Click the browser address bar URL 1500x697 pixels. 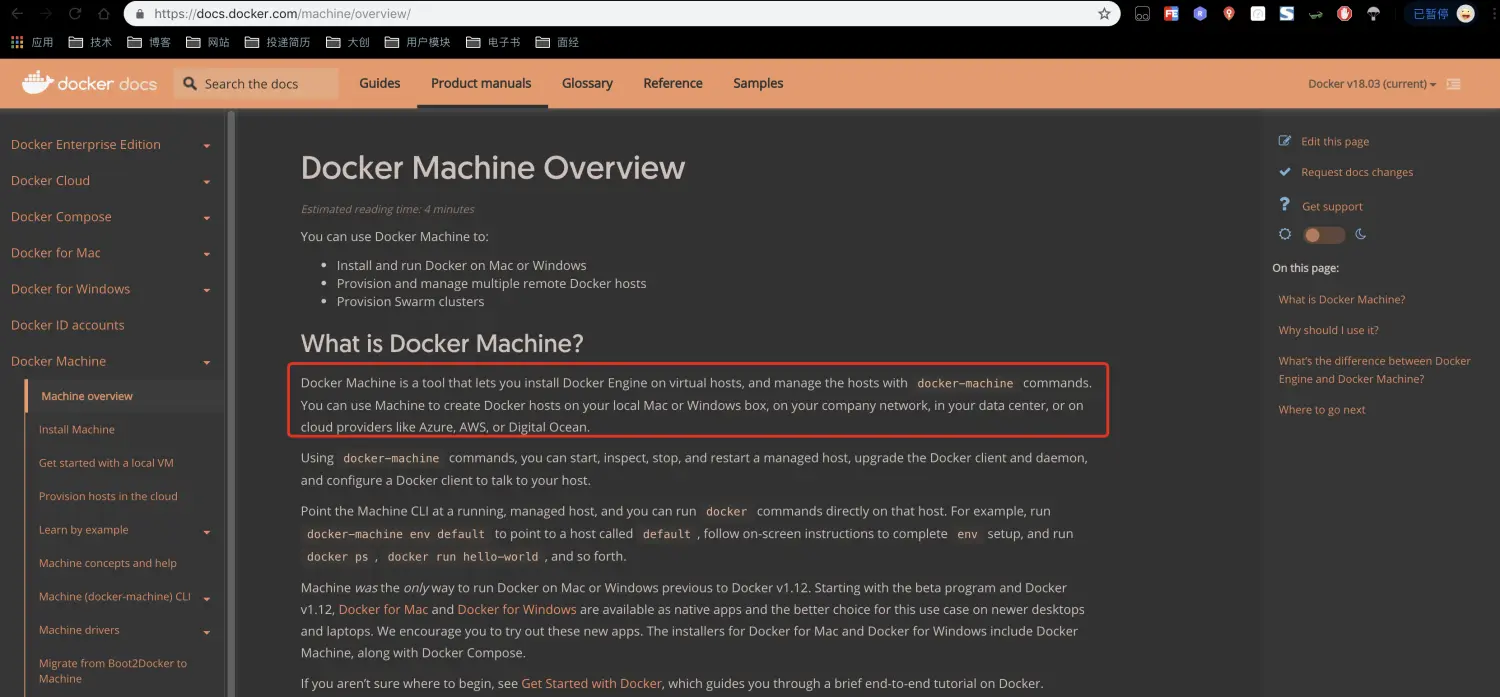(283, 14)
